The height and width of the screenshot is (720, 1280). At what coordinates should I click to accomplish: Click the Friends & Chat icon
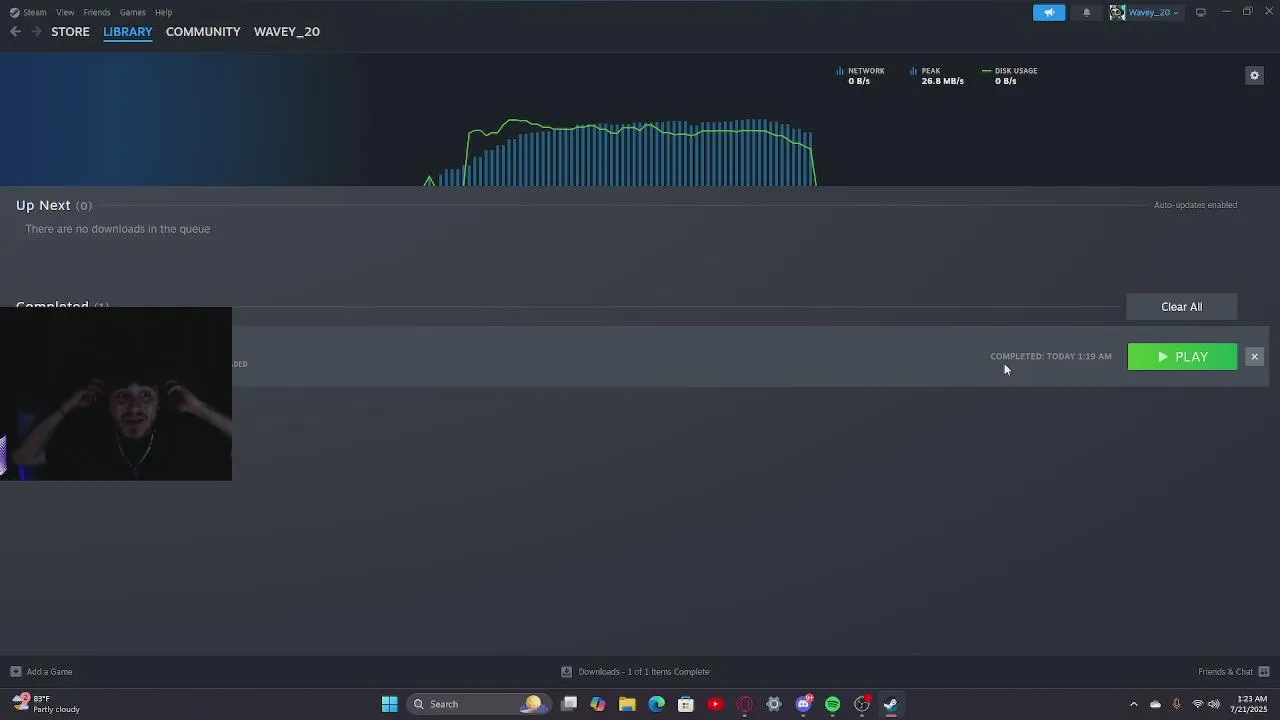click(1264, 672)
